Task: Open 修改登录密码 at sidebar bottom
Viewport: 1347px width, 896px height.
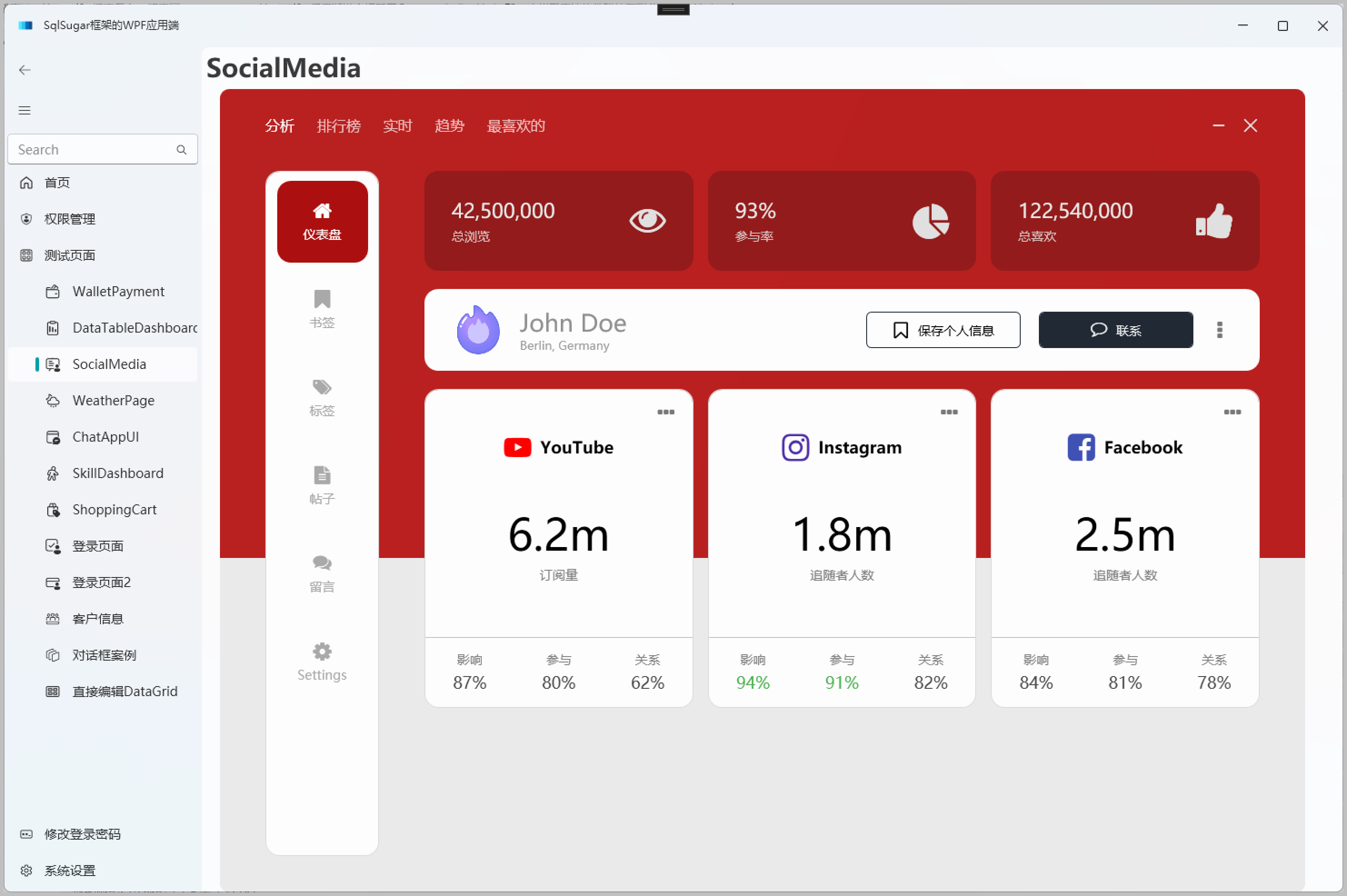Action: tap(103, 834)
